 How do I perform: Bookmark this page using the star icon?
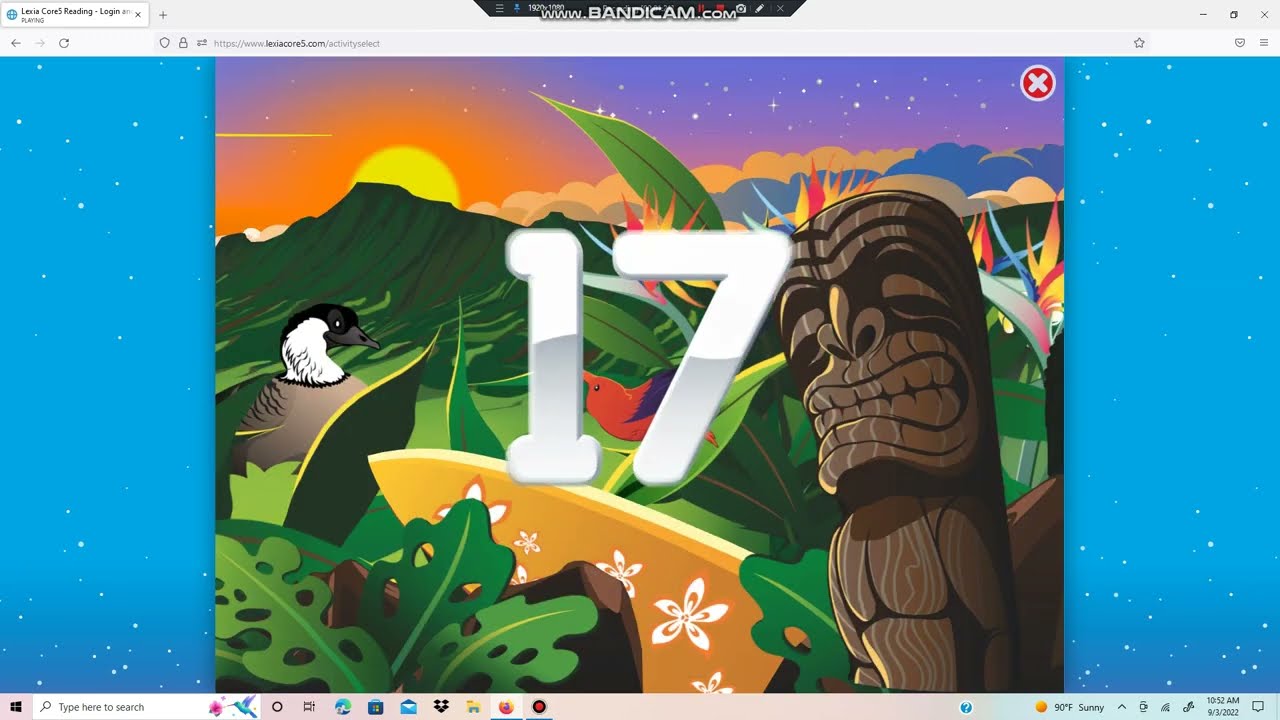(x=1139, y=43)
